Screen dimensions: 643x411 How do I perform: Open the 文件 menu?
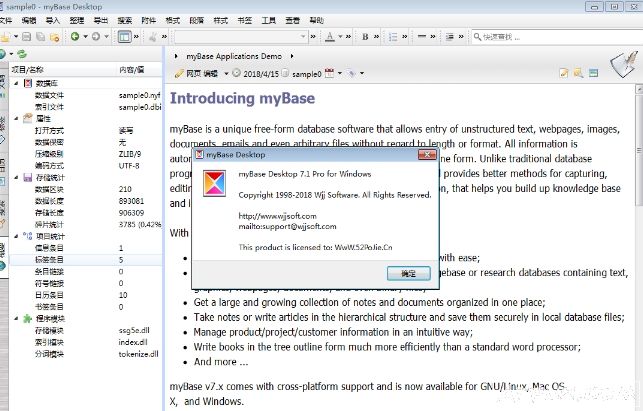pyautogui.click(x=5, y=21)
